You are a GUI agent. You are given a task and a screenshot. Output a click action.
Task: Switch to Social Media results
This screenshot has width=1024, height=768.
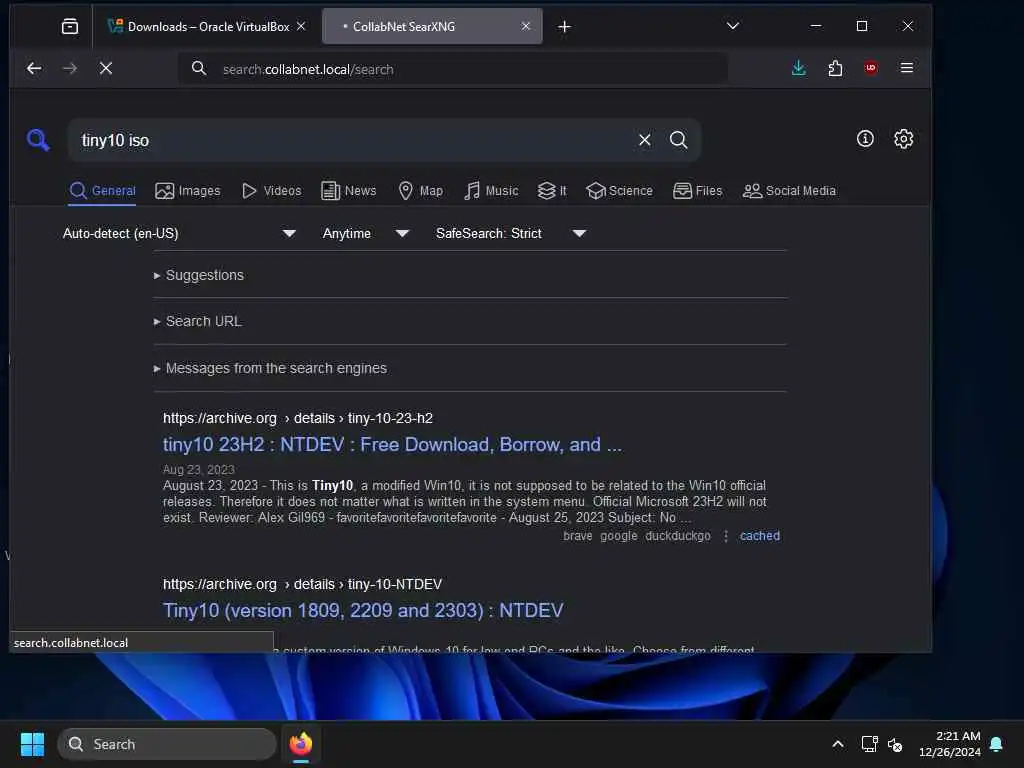789,191
